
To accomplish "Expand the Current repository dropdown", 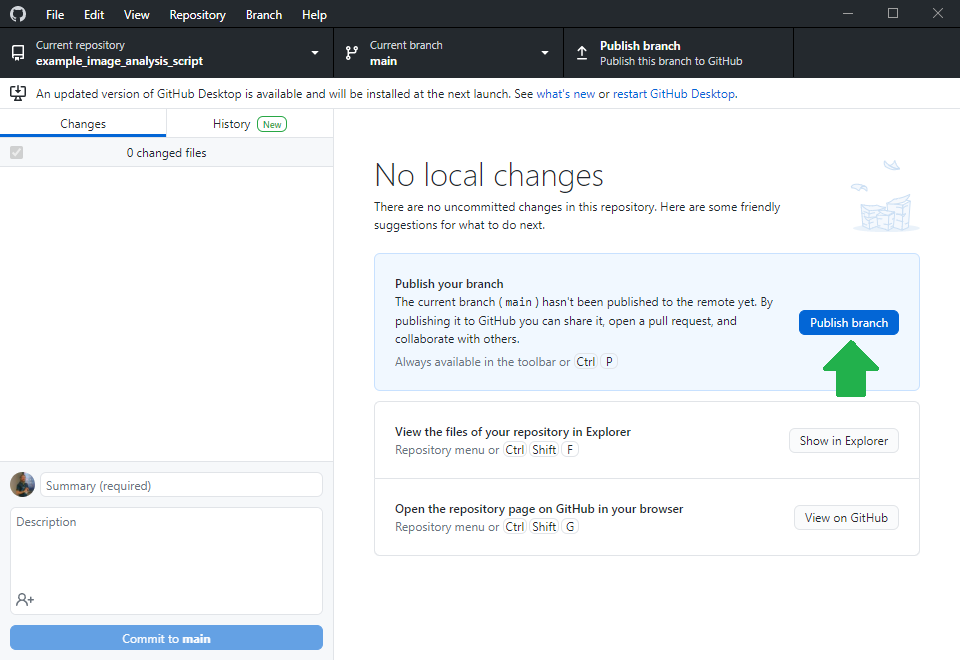I will point(315,53).
